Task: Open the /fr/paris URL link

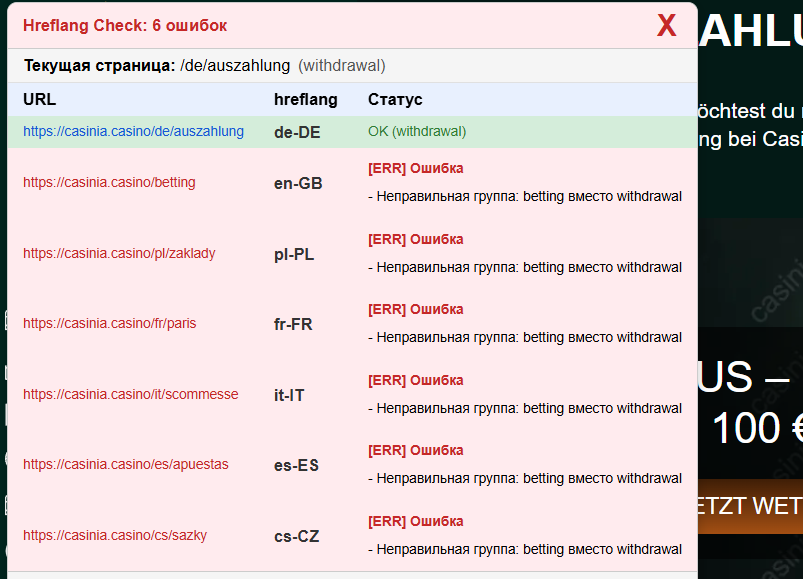Action: point(110,323)
